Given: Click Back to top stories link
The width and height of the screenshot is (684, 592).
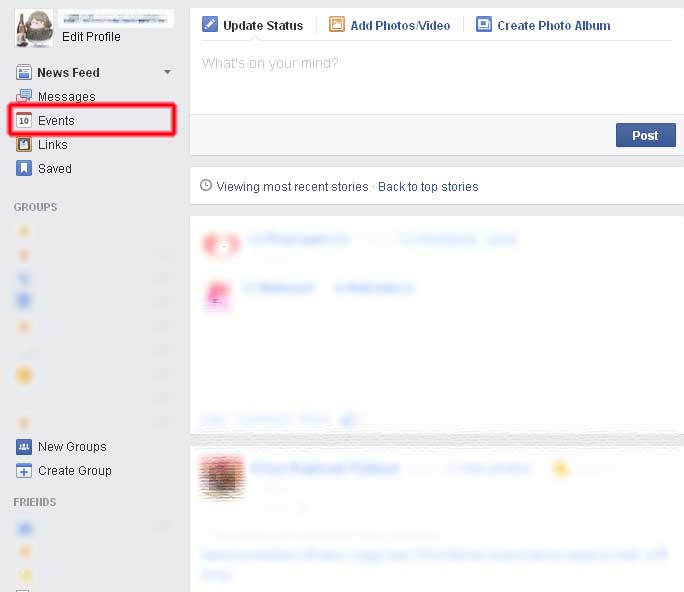Looking at the screenshot, I should pyautogui.click(x=428, y=187).
